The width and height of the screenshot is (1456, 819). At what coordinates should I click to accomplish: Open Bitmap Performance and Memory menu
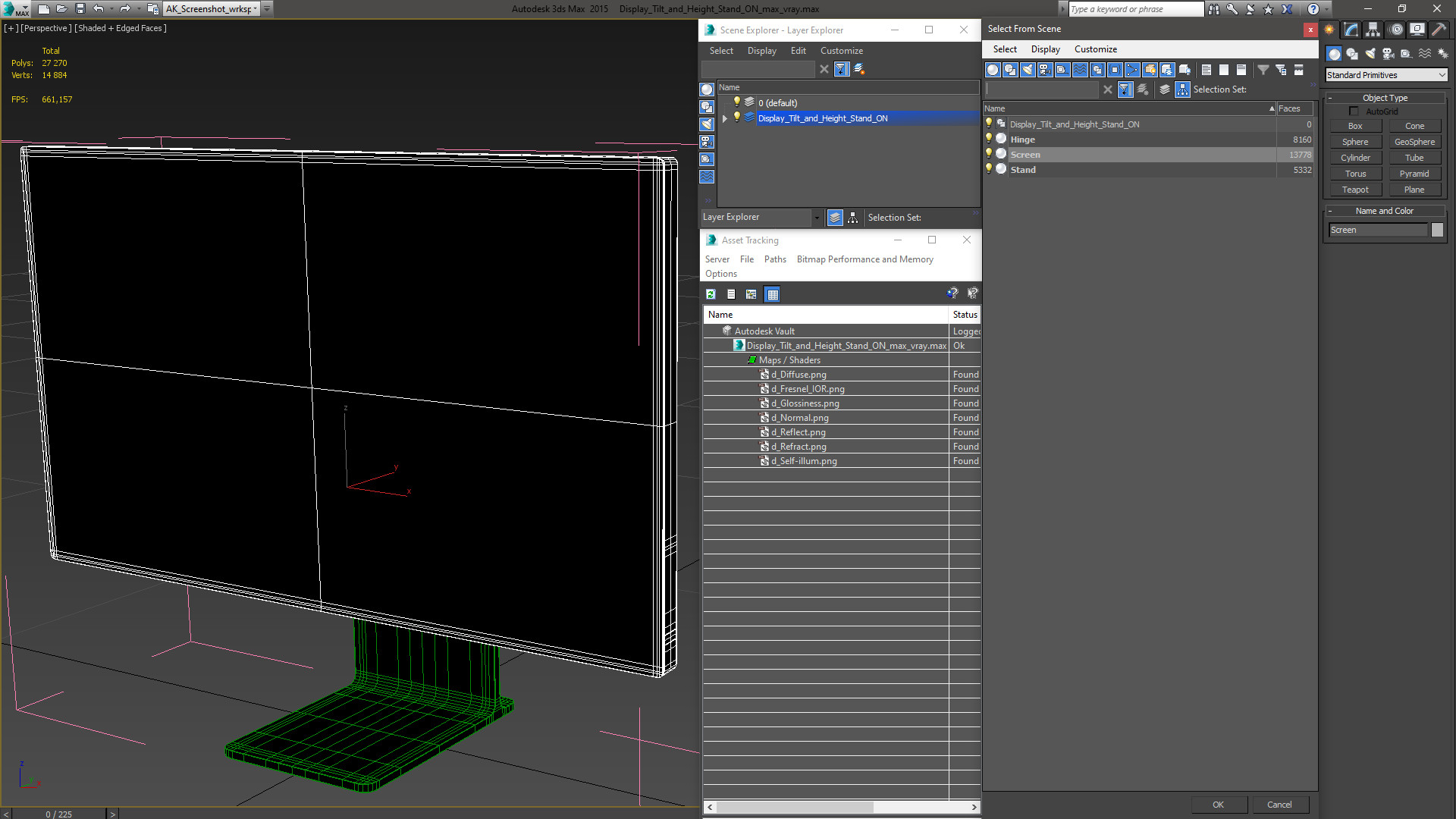[x=864, y=259]
